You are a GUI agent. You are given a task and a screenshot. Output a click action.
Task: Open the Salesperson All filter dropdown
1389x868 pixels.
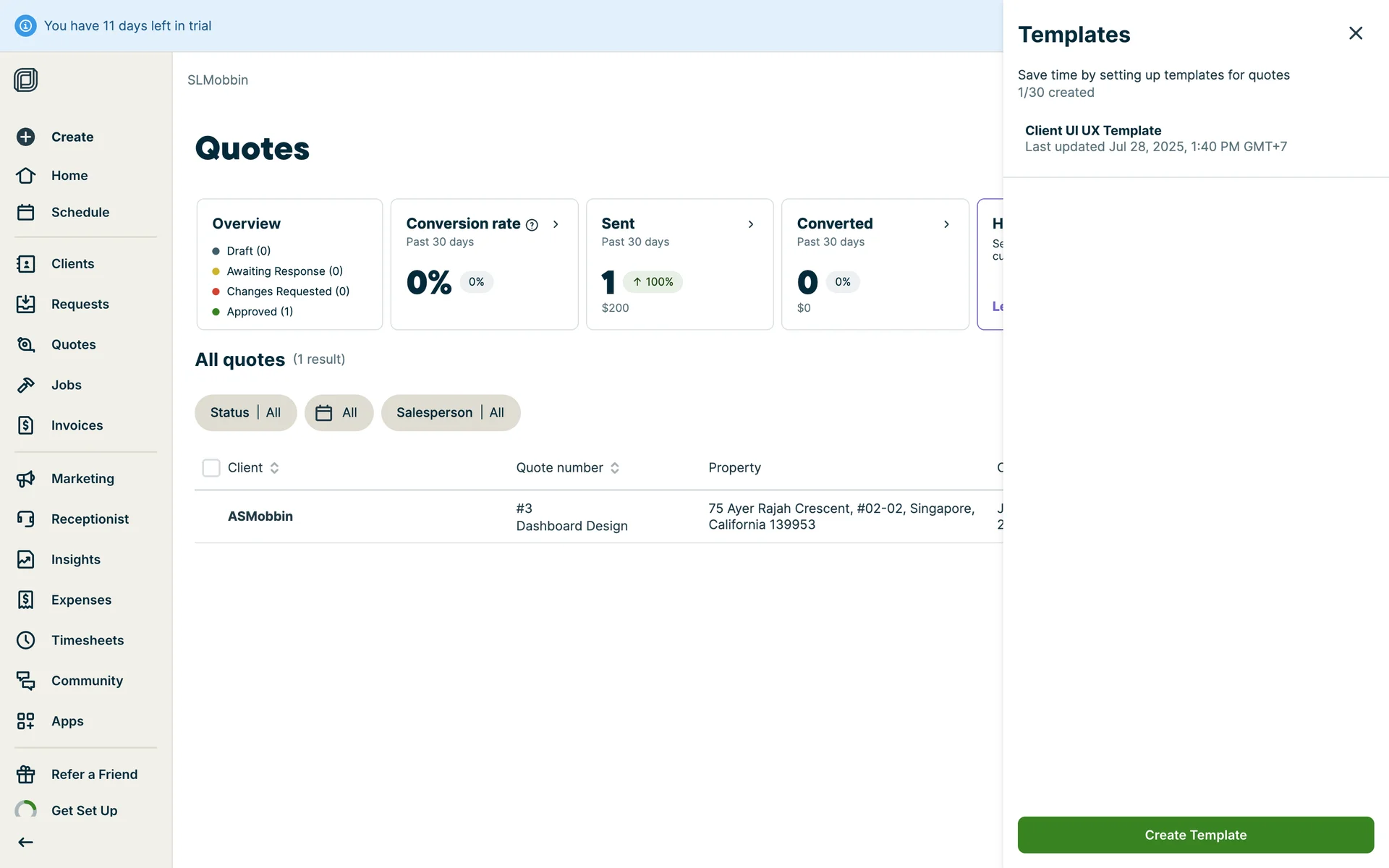(450, 412)
